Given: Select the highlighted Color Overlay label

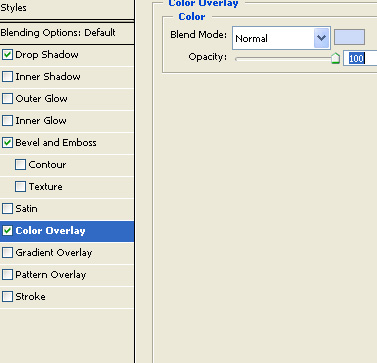Looking at the screenshot, I should [50, 230].
